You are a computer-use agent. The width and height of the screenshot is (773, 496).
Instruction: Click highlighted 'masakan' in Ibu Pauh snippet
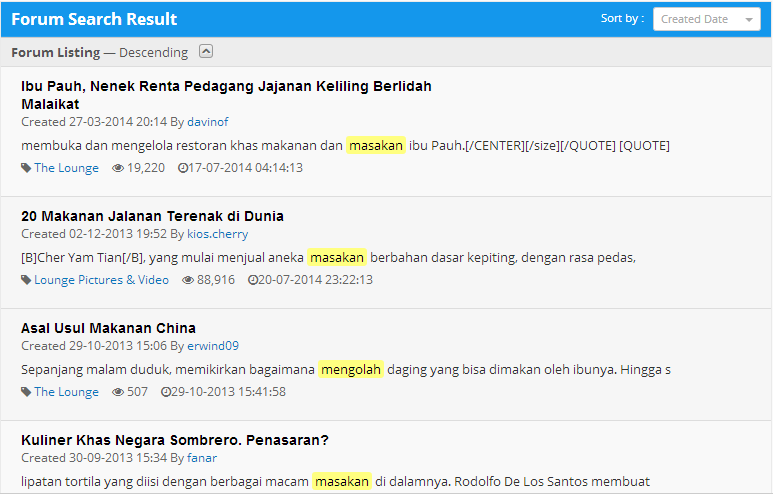pyautogui.click(x=376, y=145)
